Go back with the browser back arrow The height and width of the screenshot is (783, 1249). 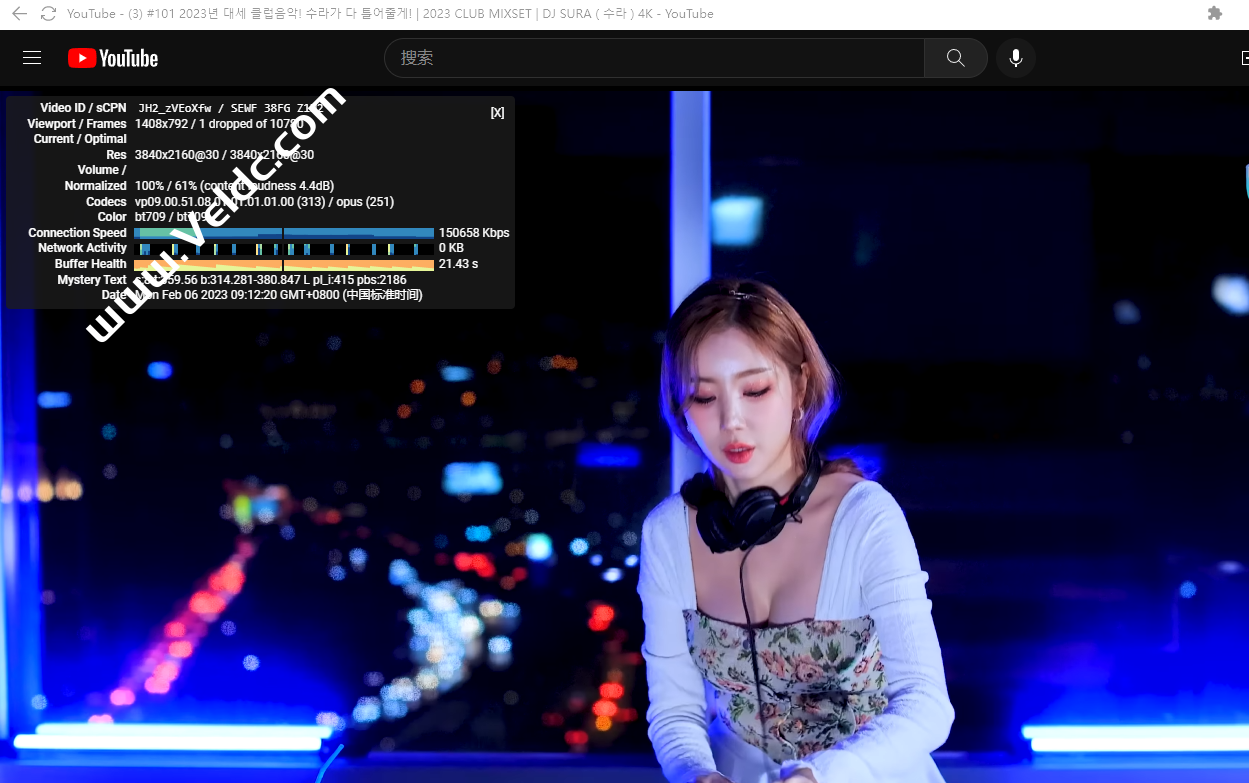[19, 14]
